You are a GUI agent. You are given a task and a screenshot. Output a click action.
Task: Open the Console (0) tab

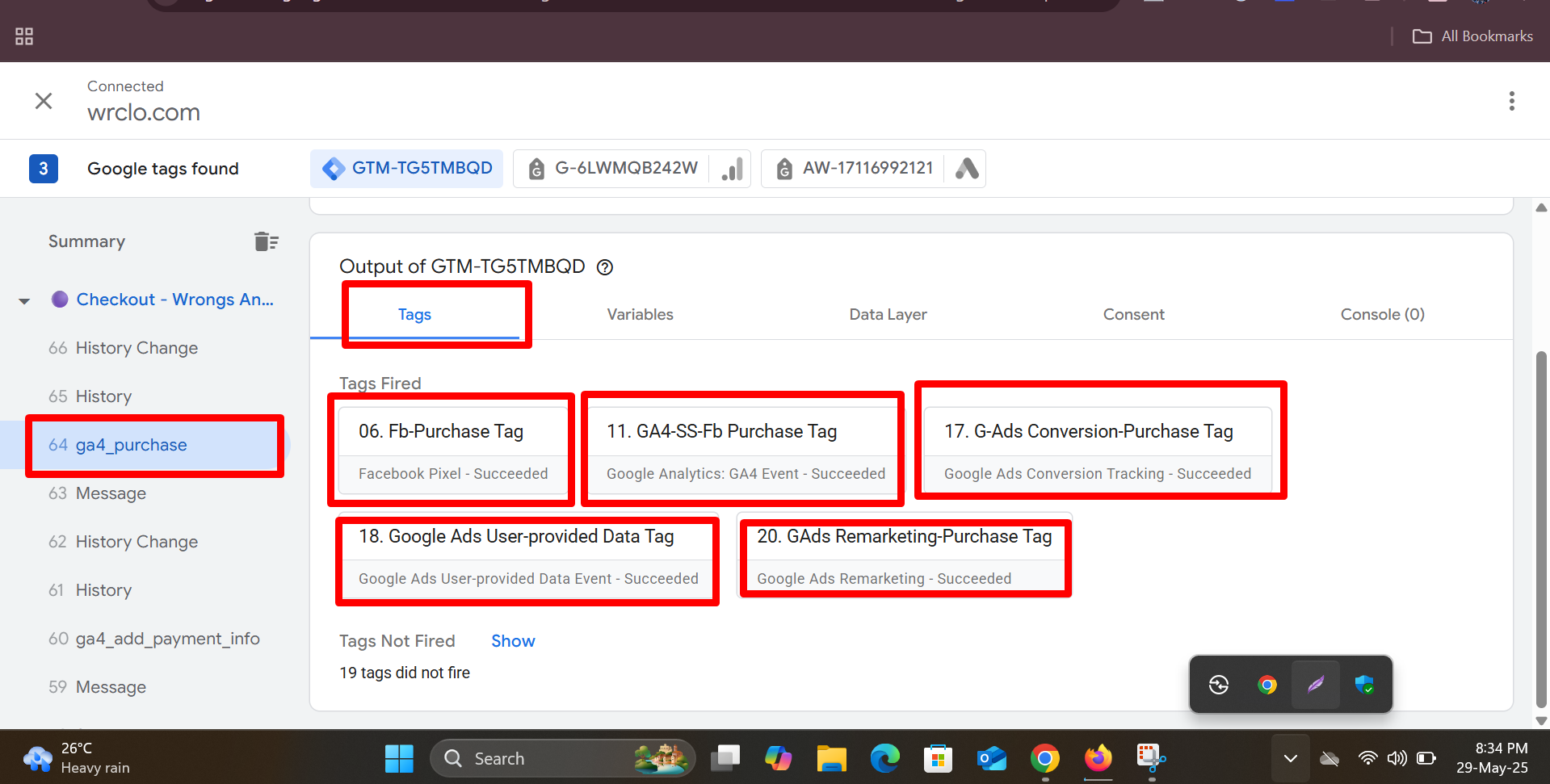coord(1382,315)
